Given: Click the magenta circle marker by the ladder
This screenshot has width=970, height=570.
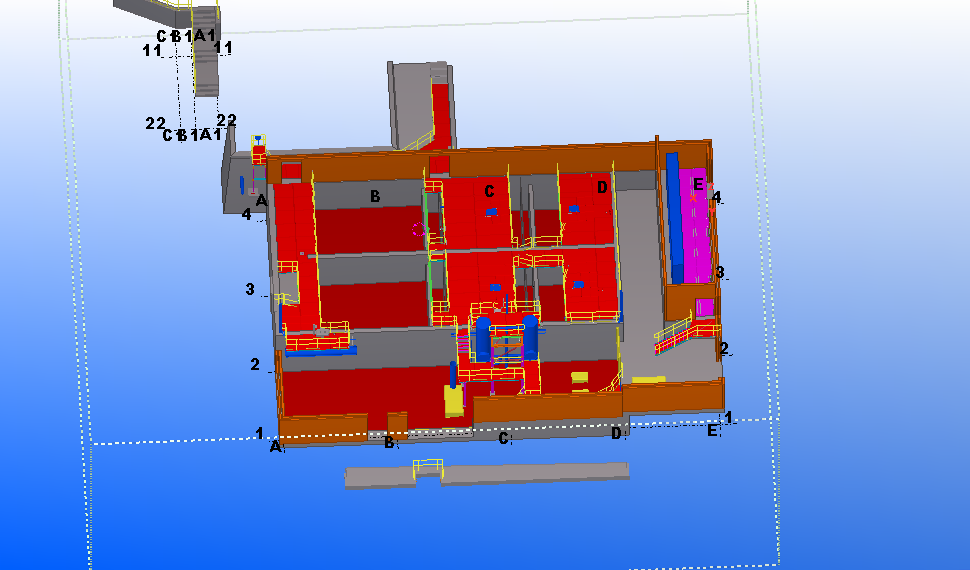Looking at the screenshot, I should 419,230.
